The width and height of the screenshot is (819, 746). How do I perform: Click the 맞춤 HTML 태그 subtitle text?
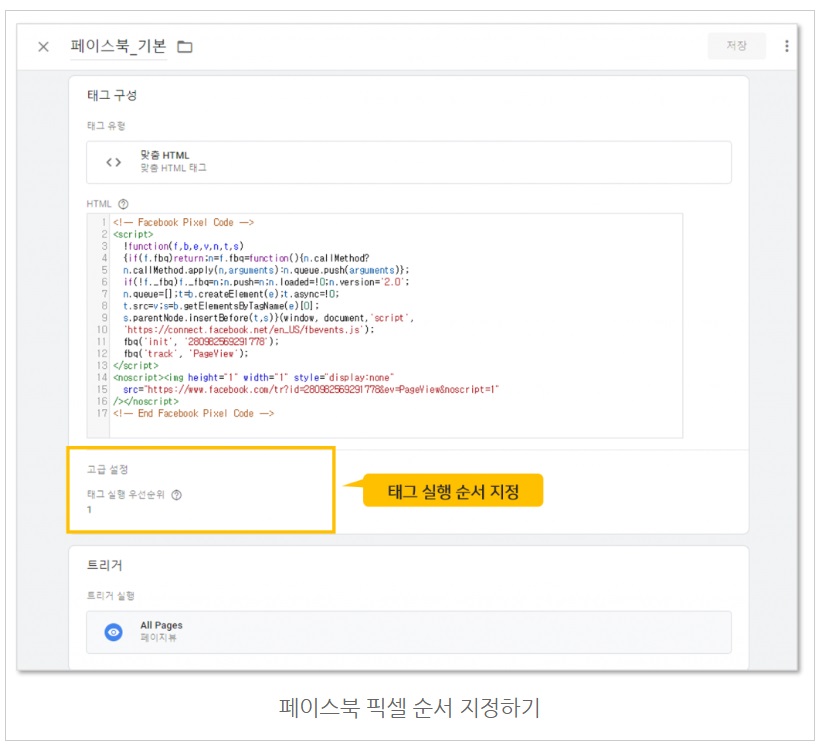point(173,168)
